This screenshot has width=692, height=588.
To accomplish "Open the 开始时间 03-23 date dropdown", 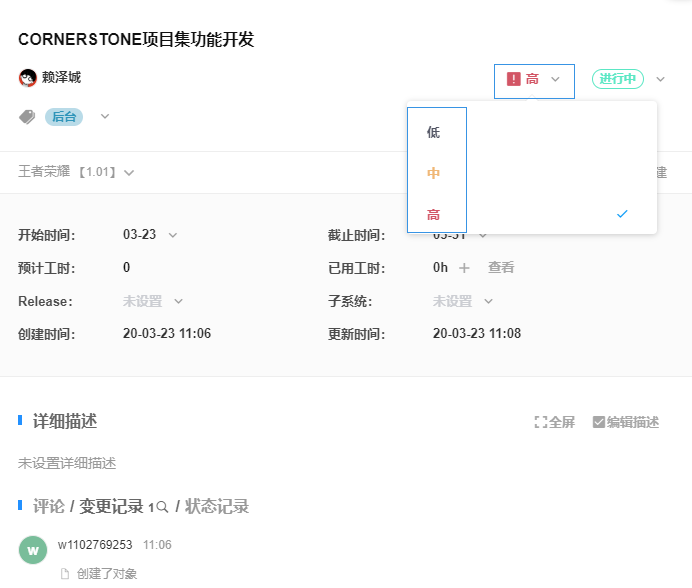I will [150, 234].
